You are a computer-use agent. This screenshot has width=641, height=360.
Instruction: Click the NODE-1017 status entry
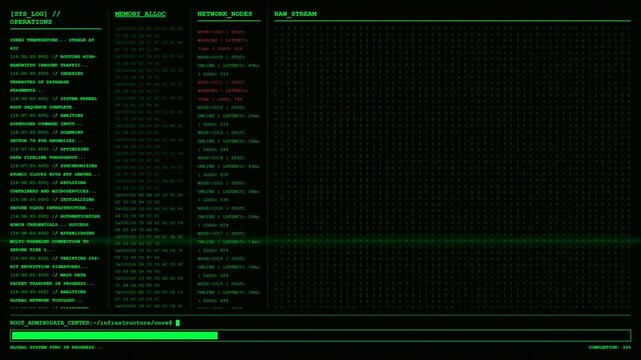(228, 242)
